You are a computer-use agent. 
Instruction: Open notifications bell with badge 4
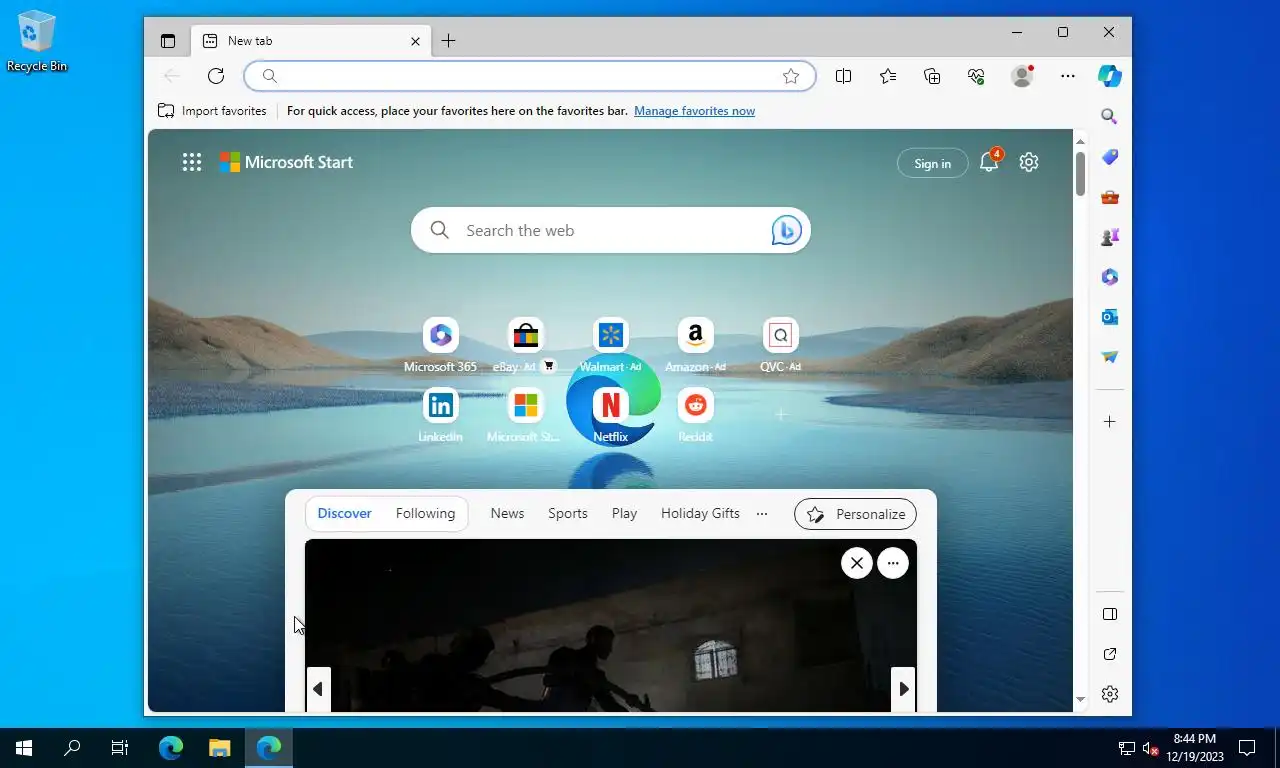[990, 161]
